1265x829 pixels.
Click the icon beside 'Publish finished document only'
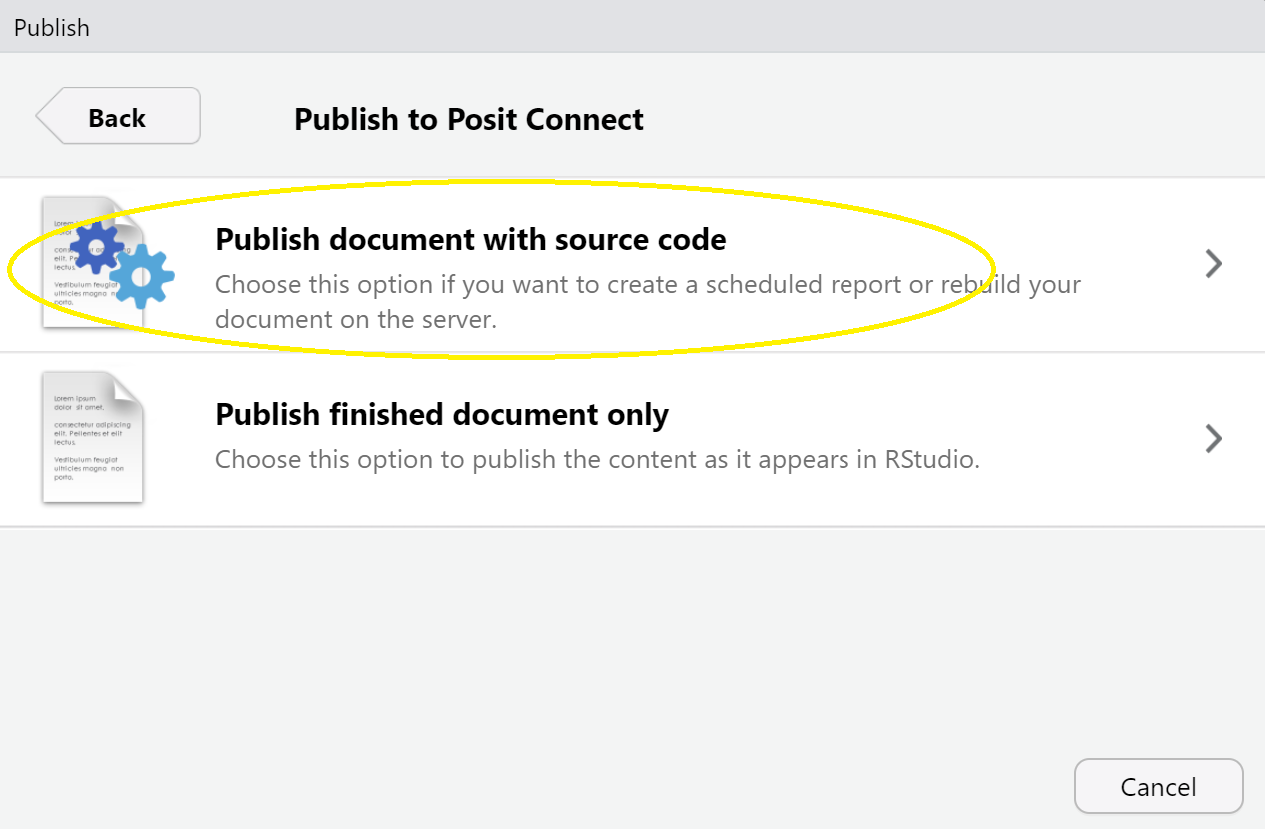pyautogui.click(x=92, y=437)
